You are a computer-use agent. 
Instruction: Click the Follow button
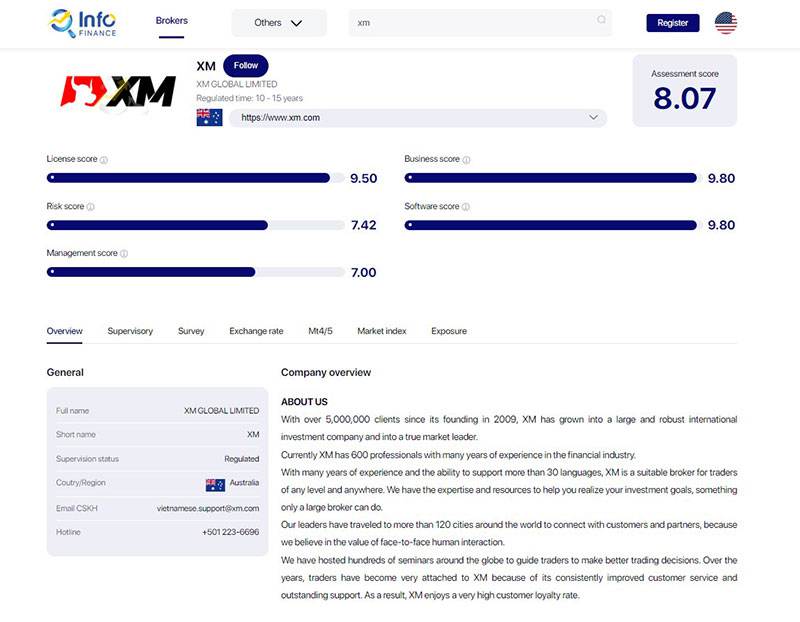[x=246, y=66]
